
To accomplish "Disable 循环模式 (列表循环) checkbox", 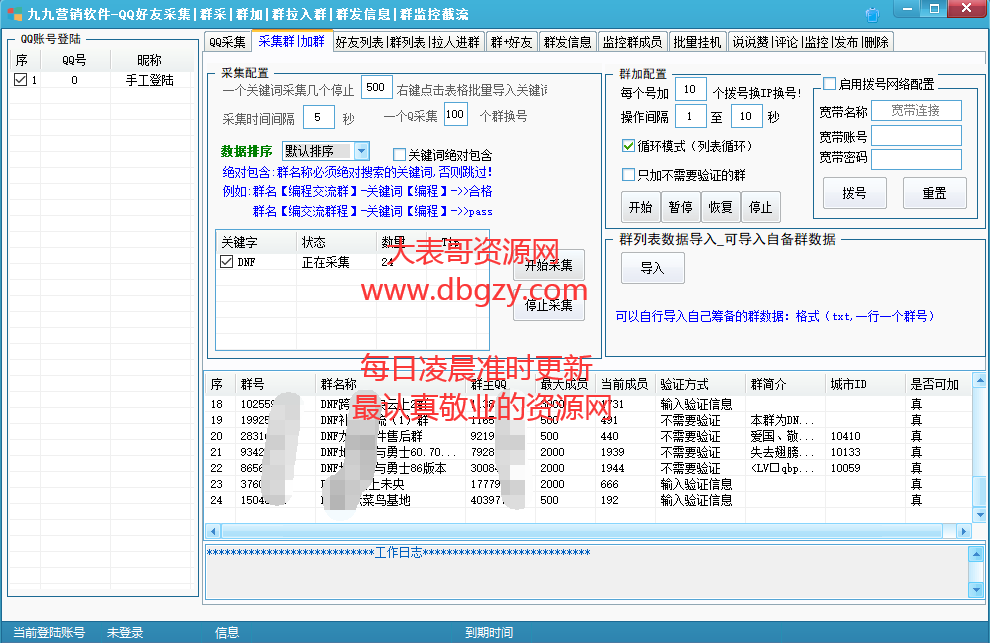I will click(628, 146).
